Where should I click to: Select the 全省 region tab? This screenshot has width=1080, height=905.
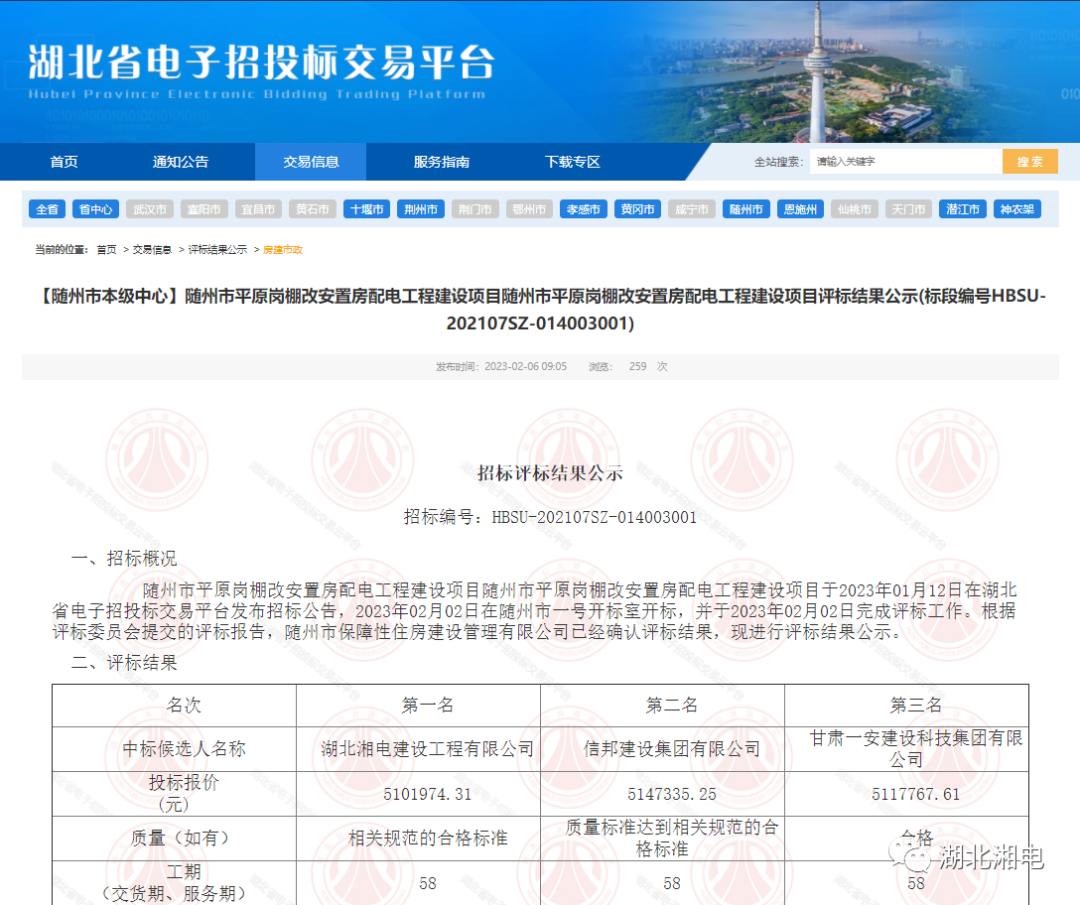(x=46, y=209)
